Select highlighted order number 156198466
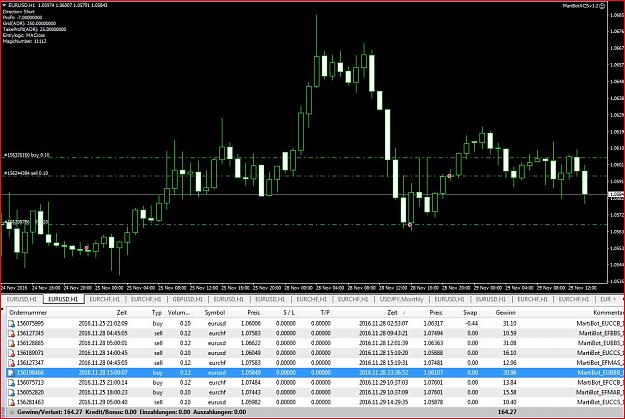 click(30, 373)
